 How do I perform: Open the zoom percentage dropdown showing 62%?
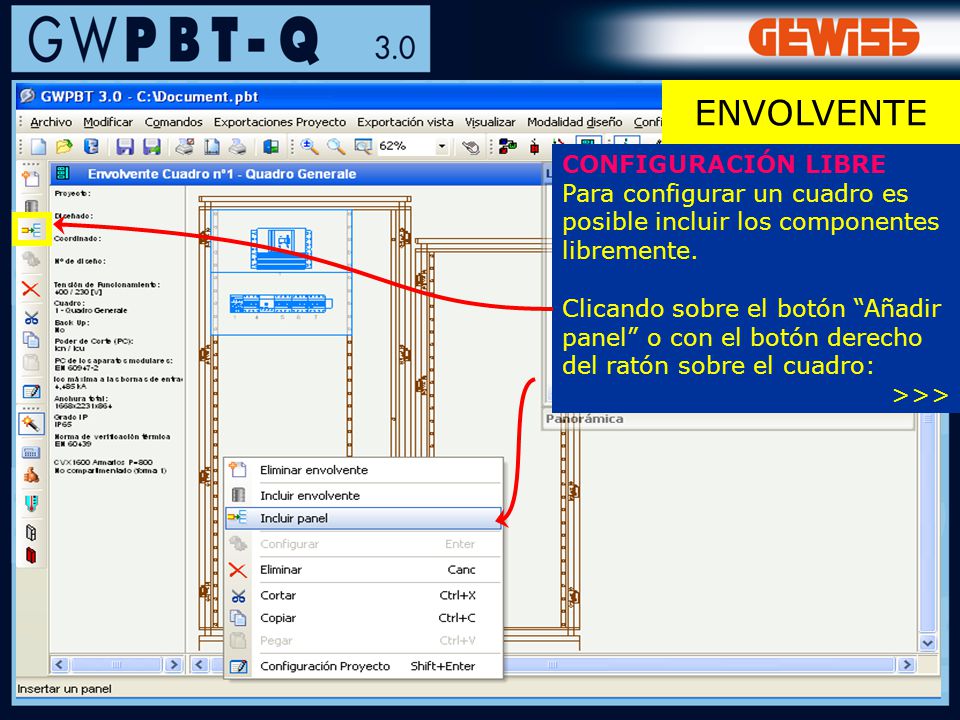(441, 147)
